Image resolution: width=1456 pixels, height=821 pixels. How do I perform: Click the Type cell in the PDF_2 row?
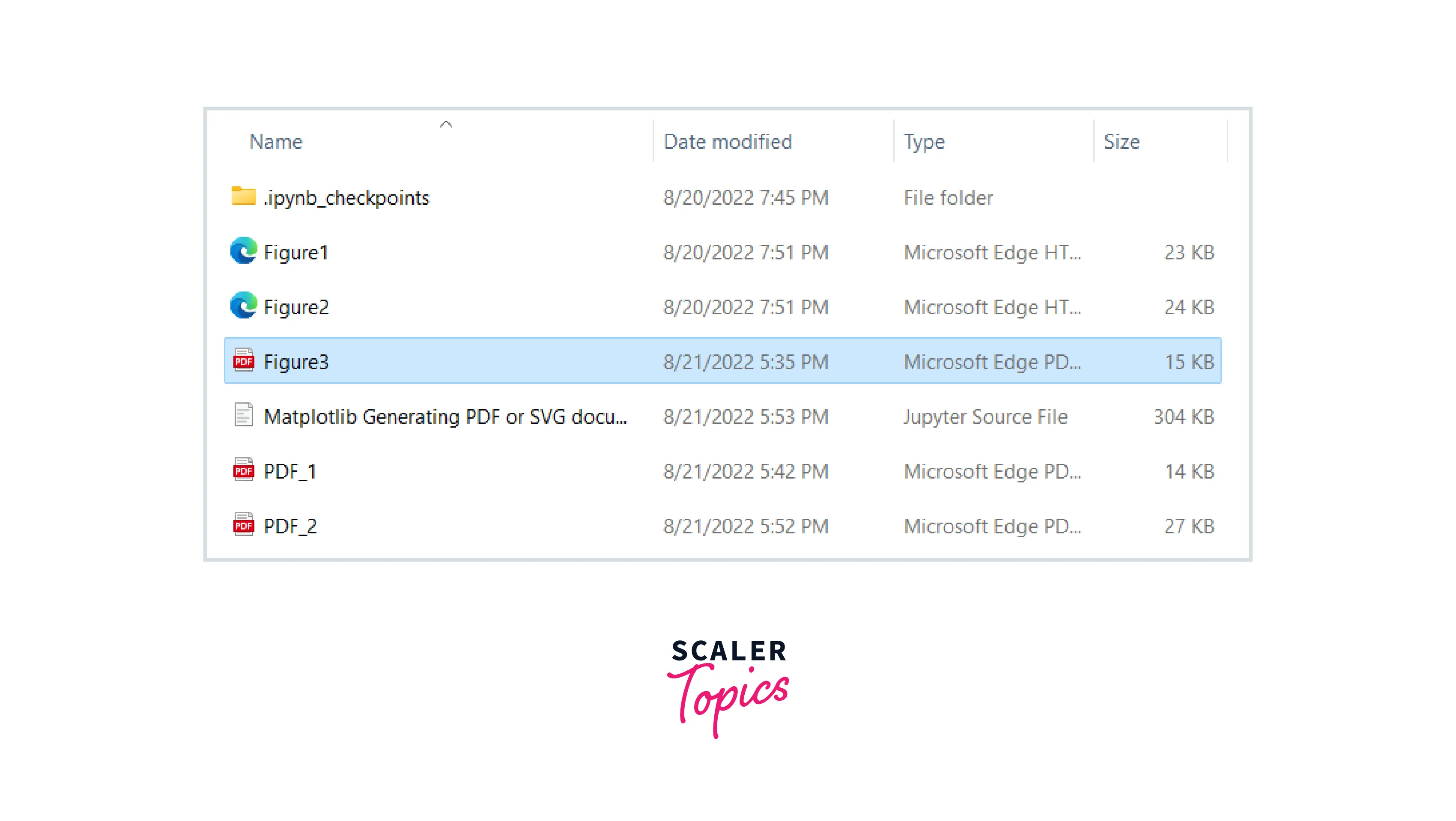[x=993, y=527]
